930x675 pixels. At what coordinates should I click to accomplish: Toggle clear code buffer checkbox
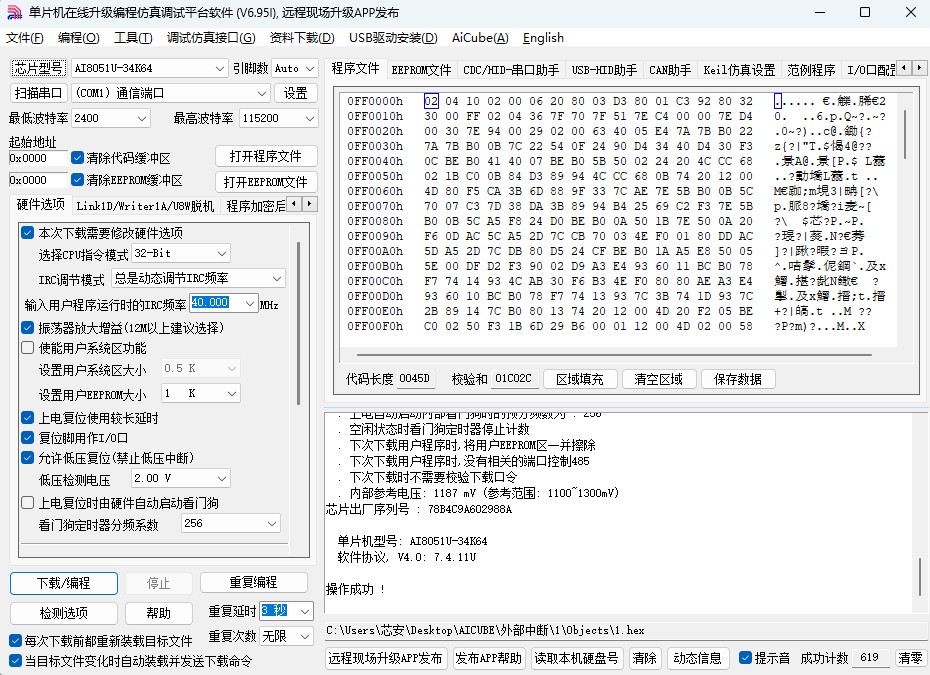coord(77,158)
